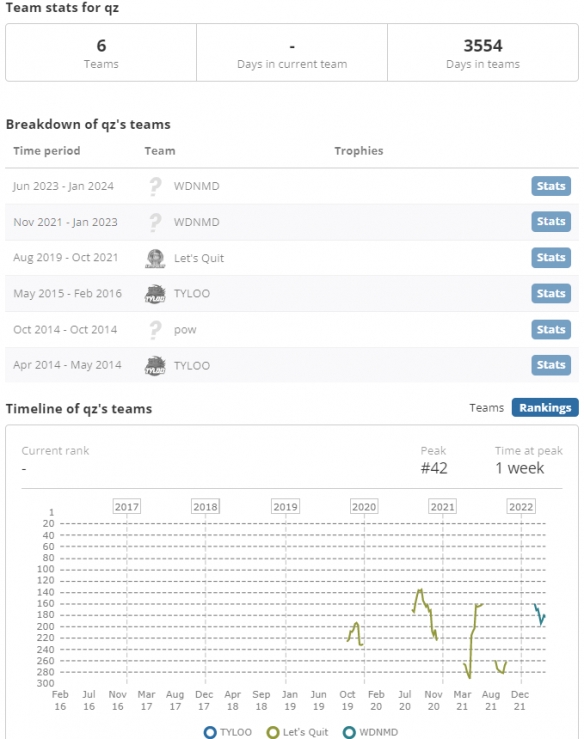View Stats for TYLOO May 2015 period
This screenshot has width=584, height=739.
pos(551,294)
